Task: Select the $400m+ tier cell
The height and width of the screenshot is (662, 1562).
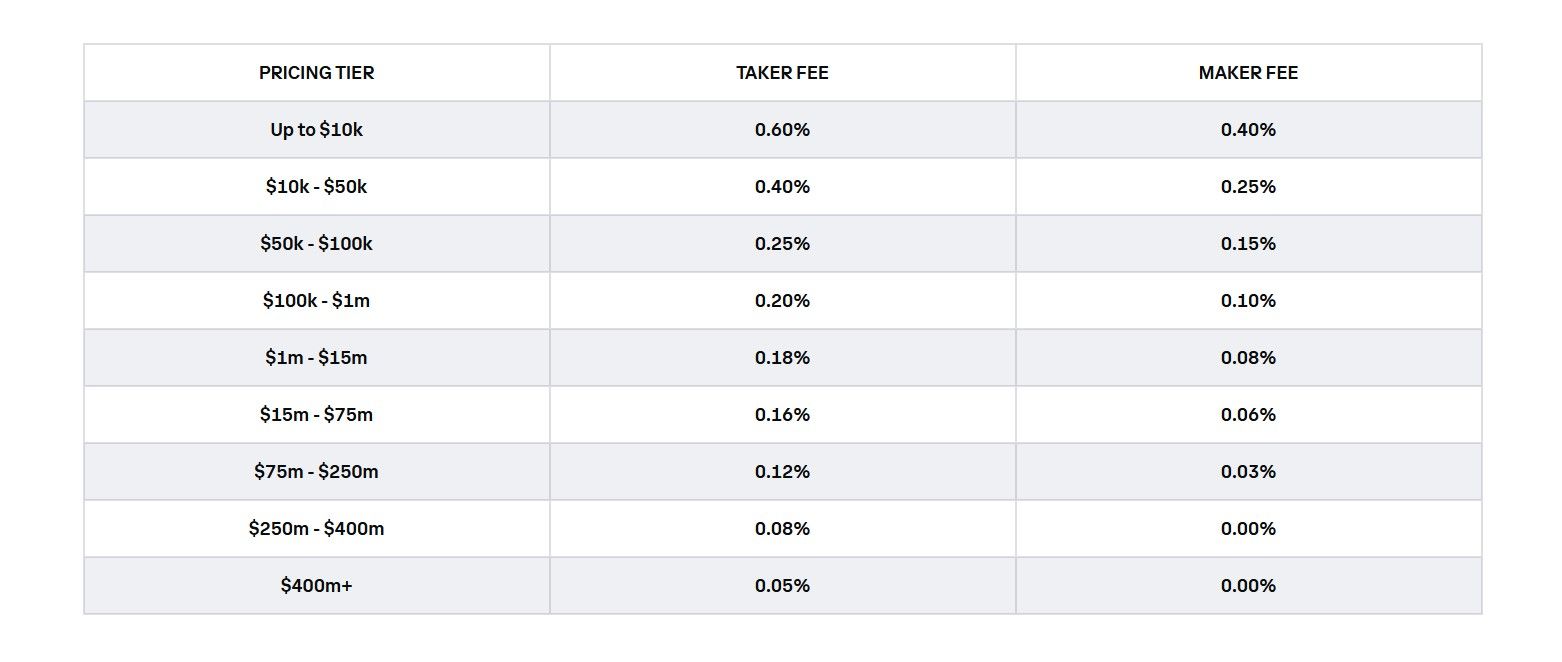Action: pos(316,586)
